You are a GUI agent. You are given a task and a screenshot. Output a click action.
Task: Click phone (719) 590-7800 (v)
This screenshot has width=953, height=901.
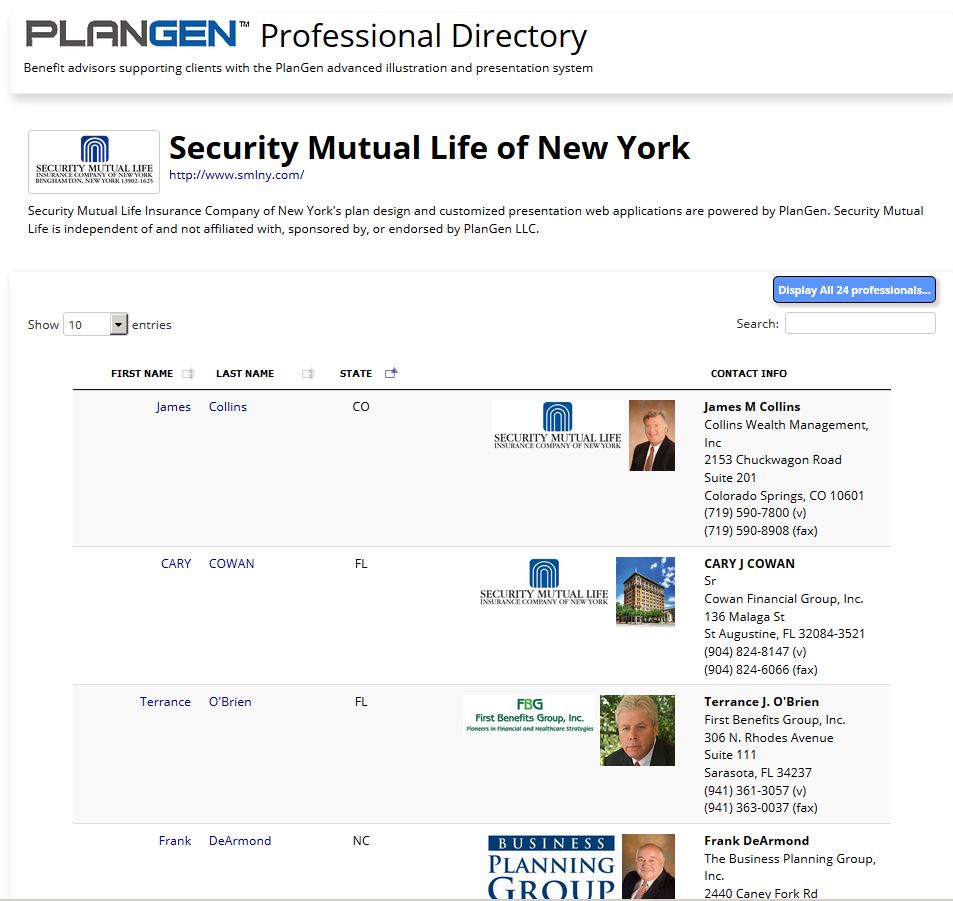755,513
